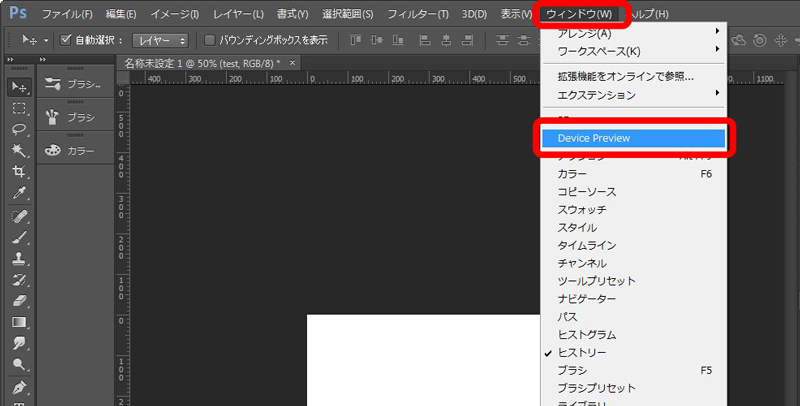Image resolution: width=800 pixels, height=406 pixels.
Task: Expand the toolbox with double-arrow
Action: click(x=11, y=60)
